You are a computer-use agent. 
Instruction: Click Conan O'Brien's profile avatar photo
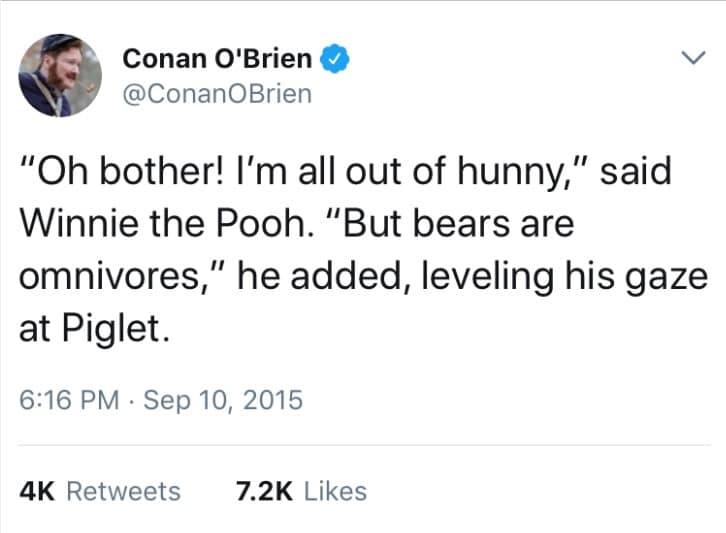pos(60,75)
